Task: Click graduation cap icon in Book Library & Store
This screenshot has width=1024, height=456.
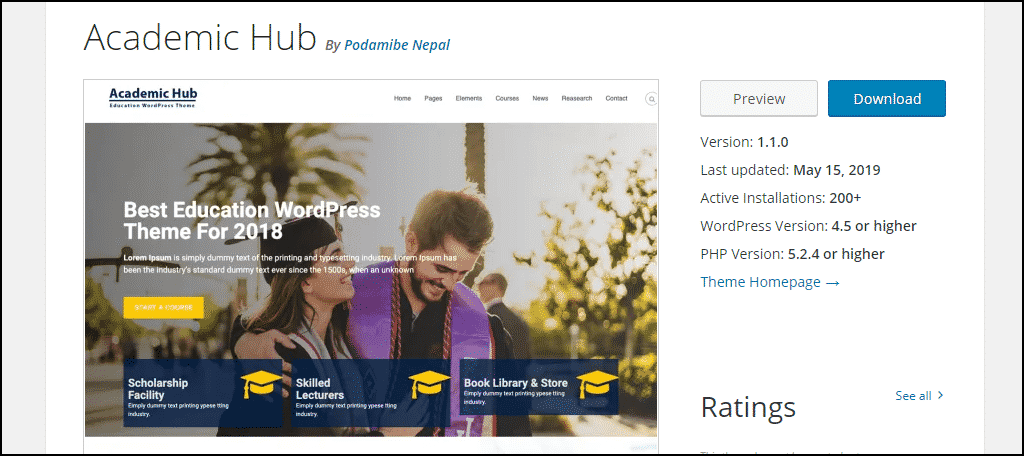Action: pyautogui.click(x=598, y=384)
